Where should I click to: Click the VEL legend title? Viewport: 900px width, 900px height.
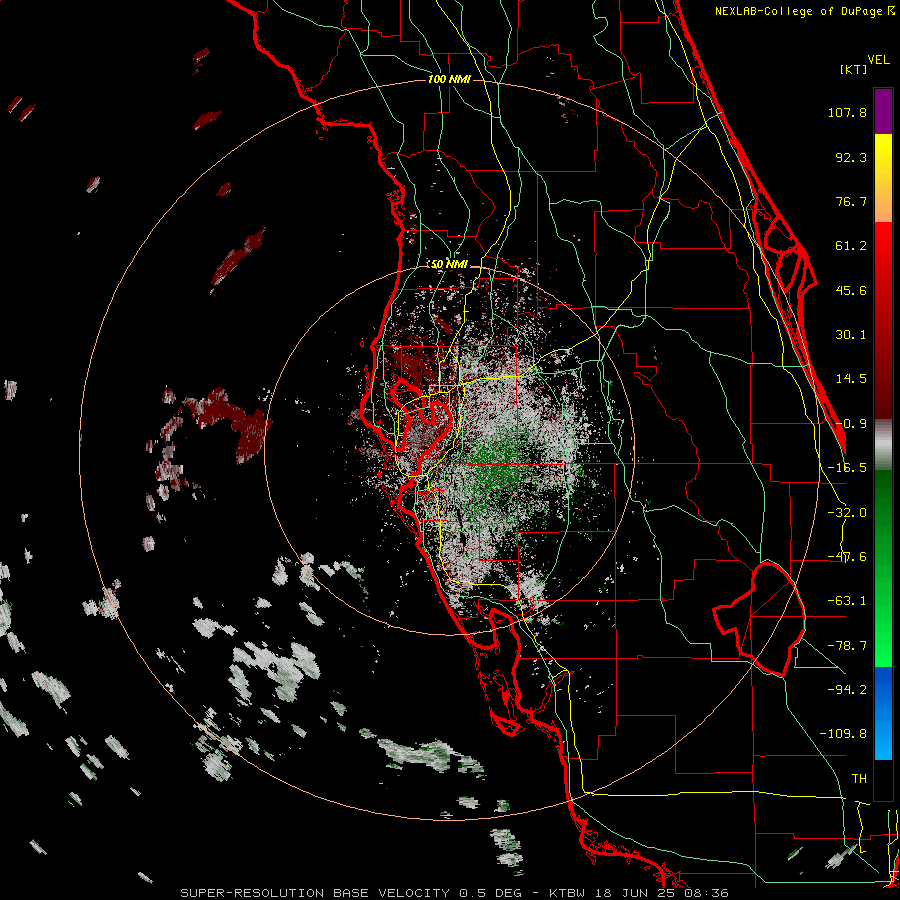click(878, 60)
